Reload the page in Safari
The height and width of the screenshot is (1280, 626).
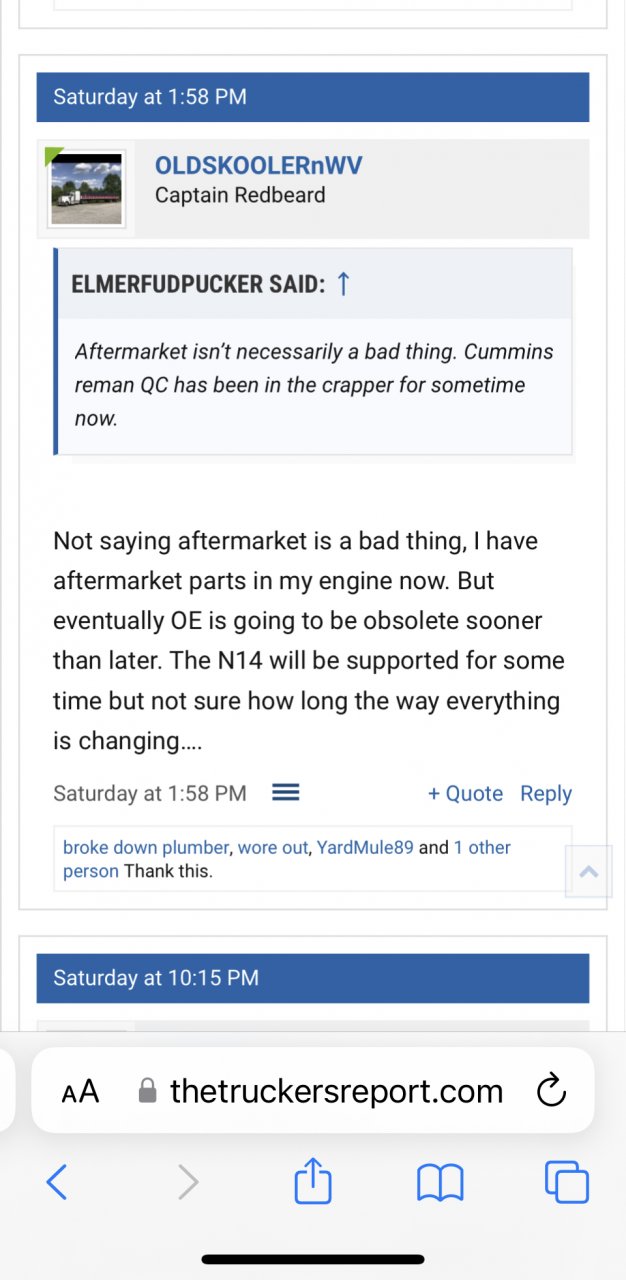pos(551,1091)
